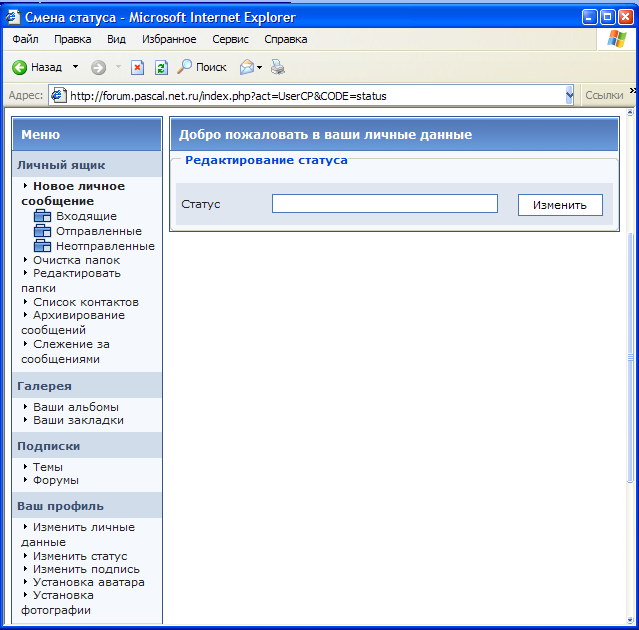This screenshot has height=630, width=639.
Task: Click the Статус text input field
Action: coord(384,204)
